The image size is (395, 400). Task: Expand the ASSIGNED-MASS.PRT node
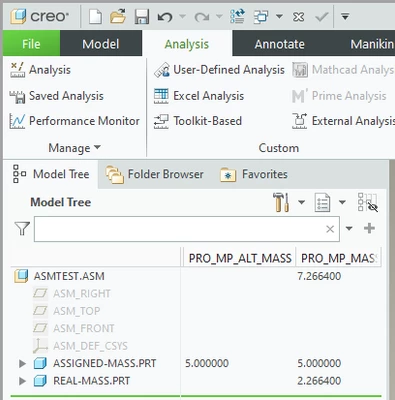22,363
